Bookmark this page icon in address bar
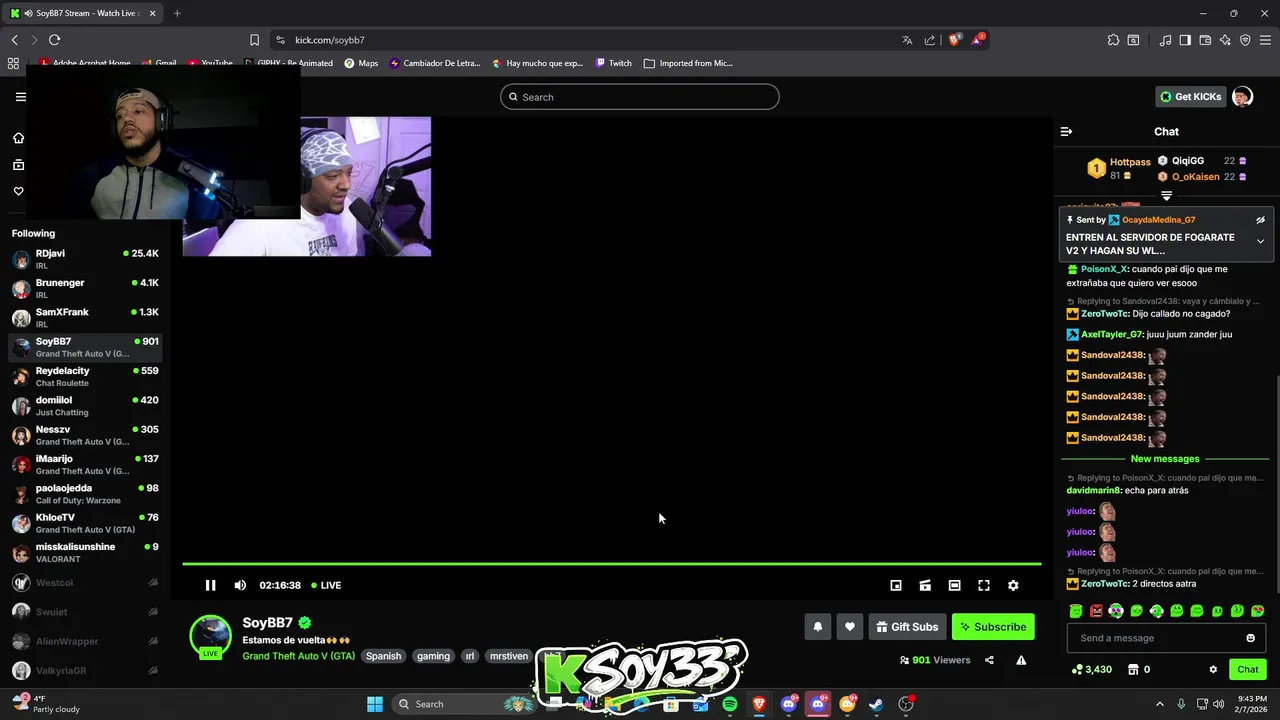1280x720 pixels. tap(254, 40)
